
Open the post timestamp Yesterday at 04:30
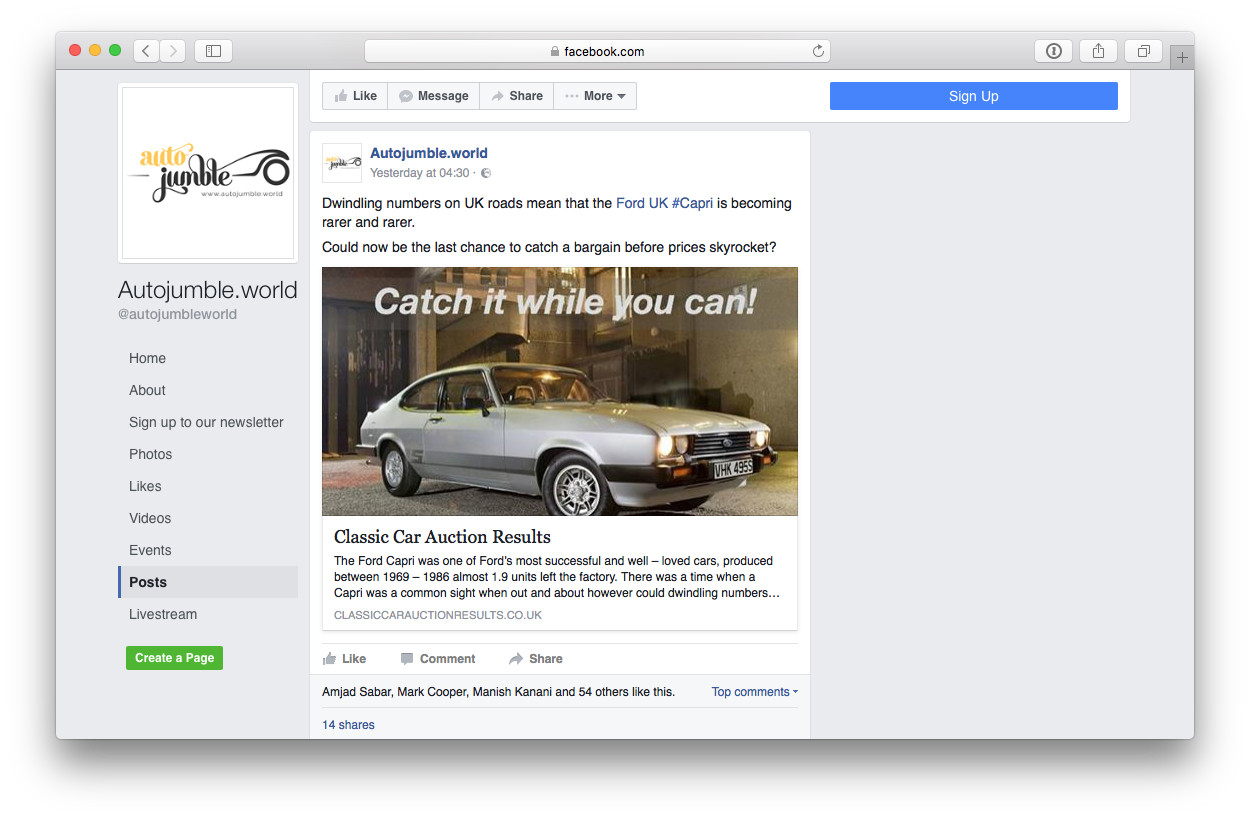point(420,173)
